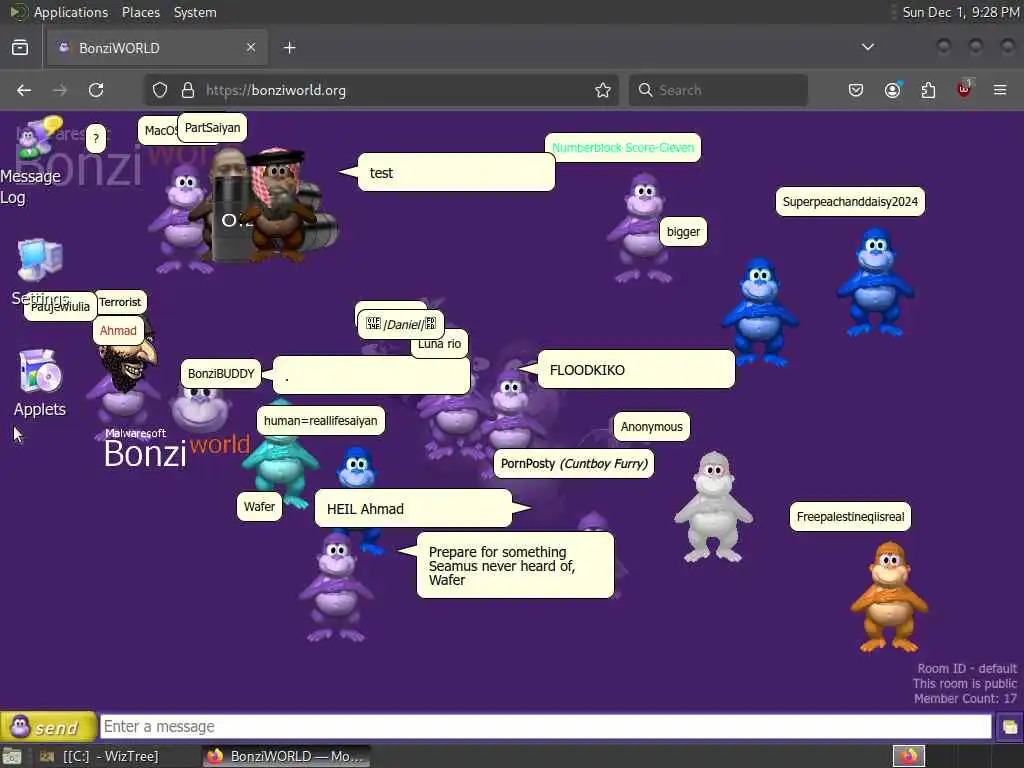Click the name tag Numberblock Score-Eleven

tap(623, 148)
